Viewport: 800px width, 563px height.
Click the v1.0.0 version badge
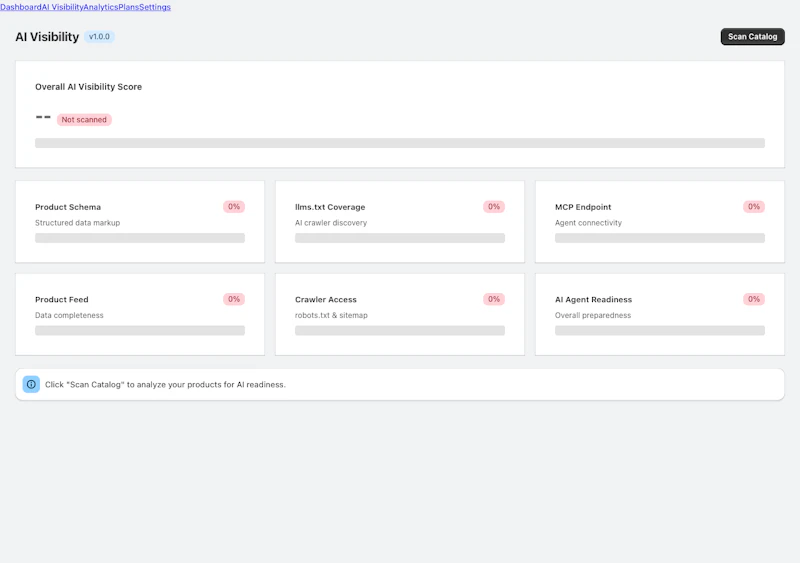coord(99,37)
